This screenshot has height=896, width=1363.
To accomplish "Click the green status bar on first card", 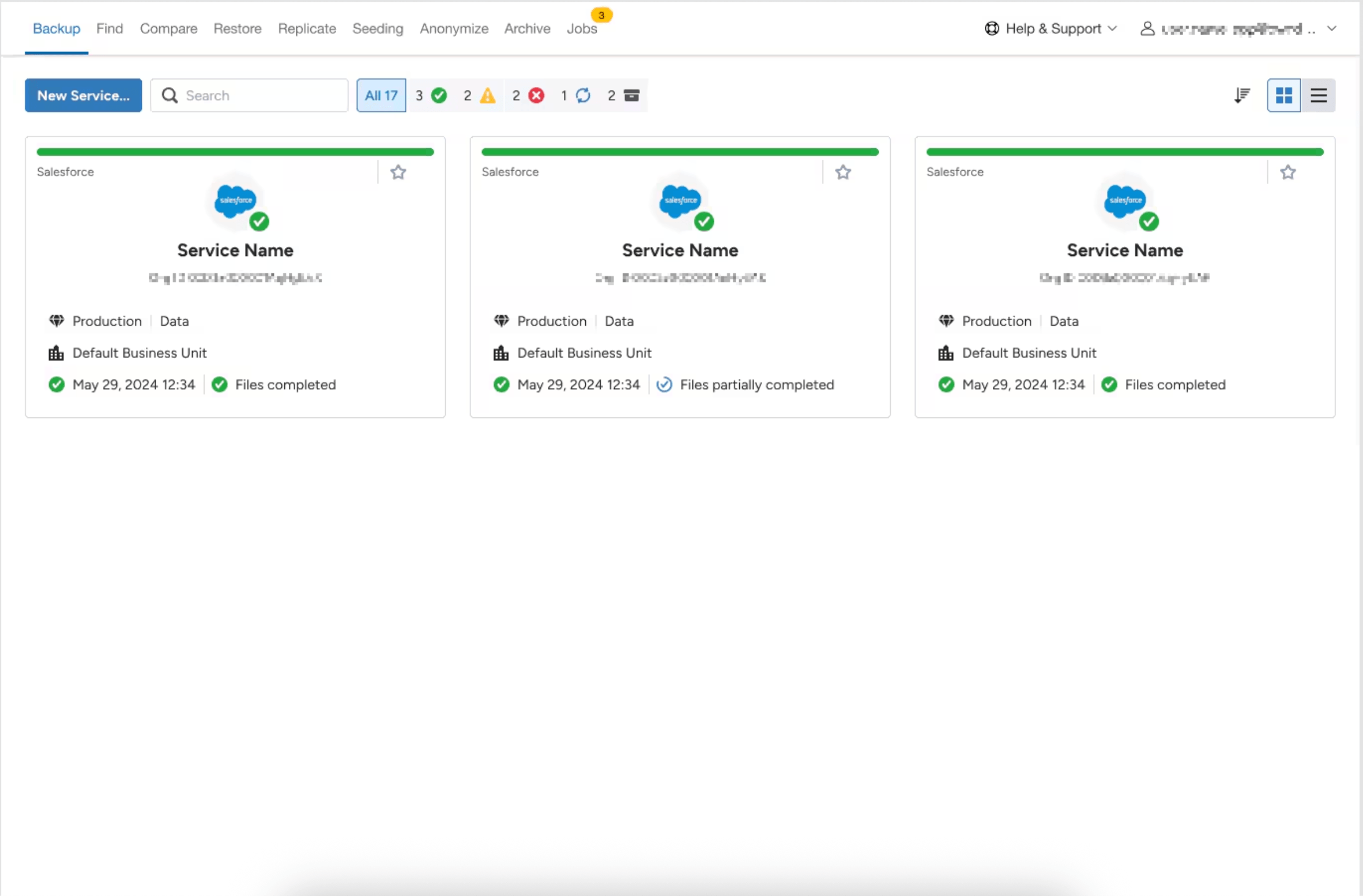I will [235, 152].
